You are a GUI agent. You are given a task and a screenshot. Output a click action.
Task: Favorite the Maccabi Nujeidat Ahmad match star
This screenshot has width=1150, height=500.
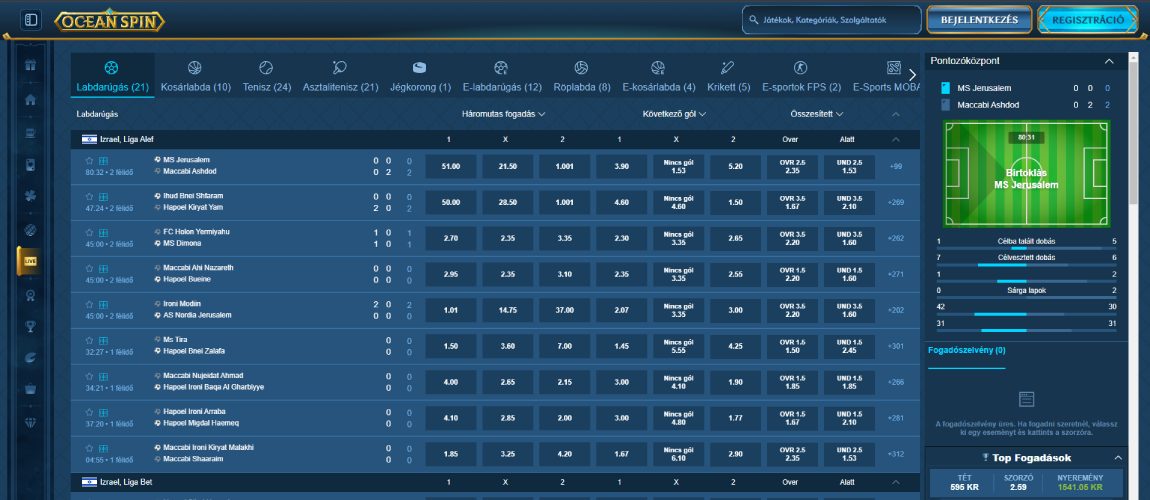[89, 376]
